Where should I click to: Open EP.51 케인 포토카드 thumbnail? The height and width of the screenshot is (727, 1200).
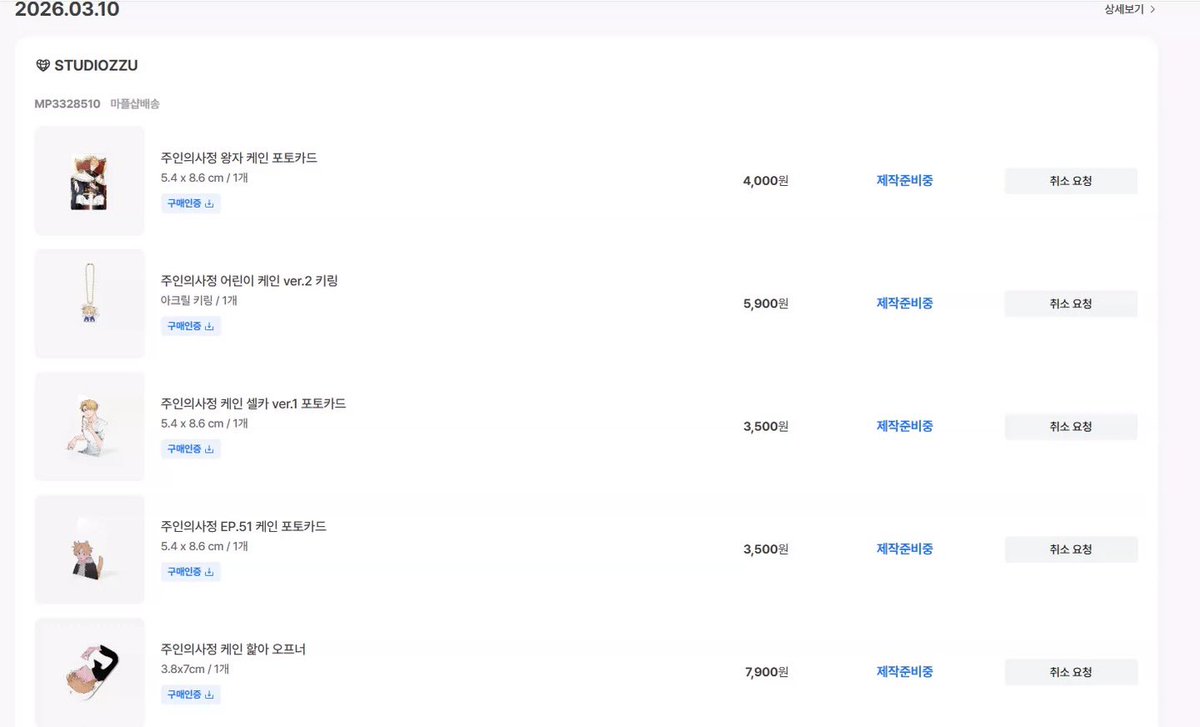pyautogui.click(x=90, y=549)
